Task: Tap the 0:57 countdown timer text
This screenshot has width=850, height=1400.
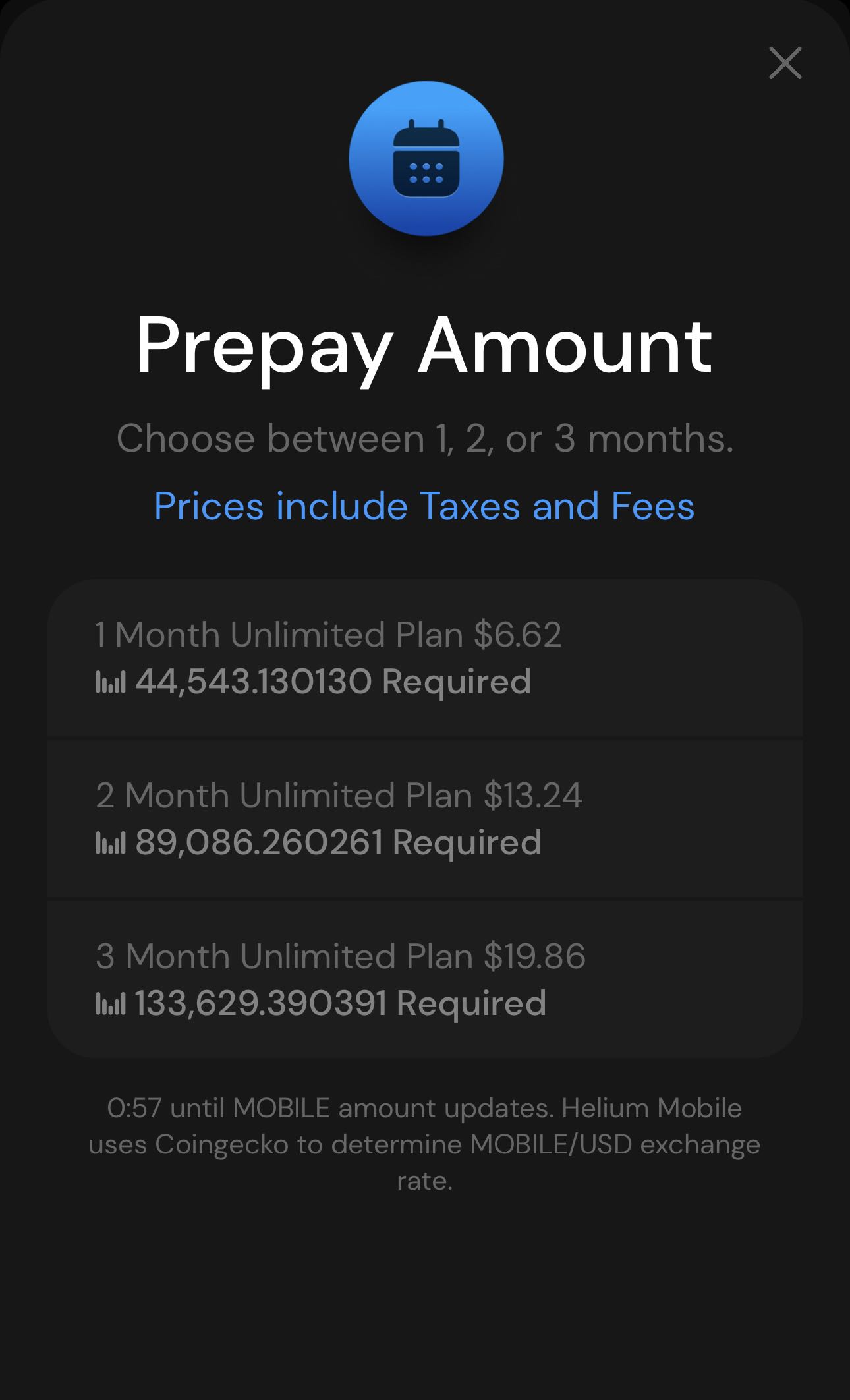Action: [134, 1108]
